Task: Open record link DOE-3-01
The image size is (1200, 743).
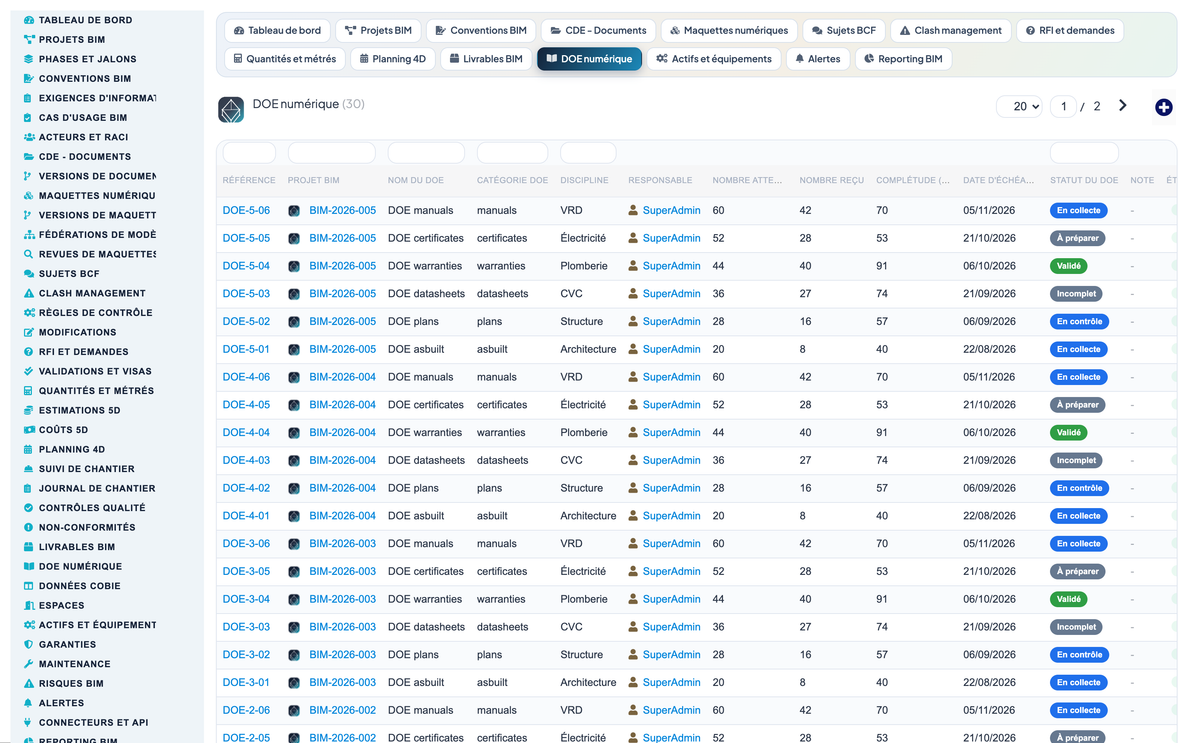Action: [246, 683]
